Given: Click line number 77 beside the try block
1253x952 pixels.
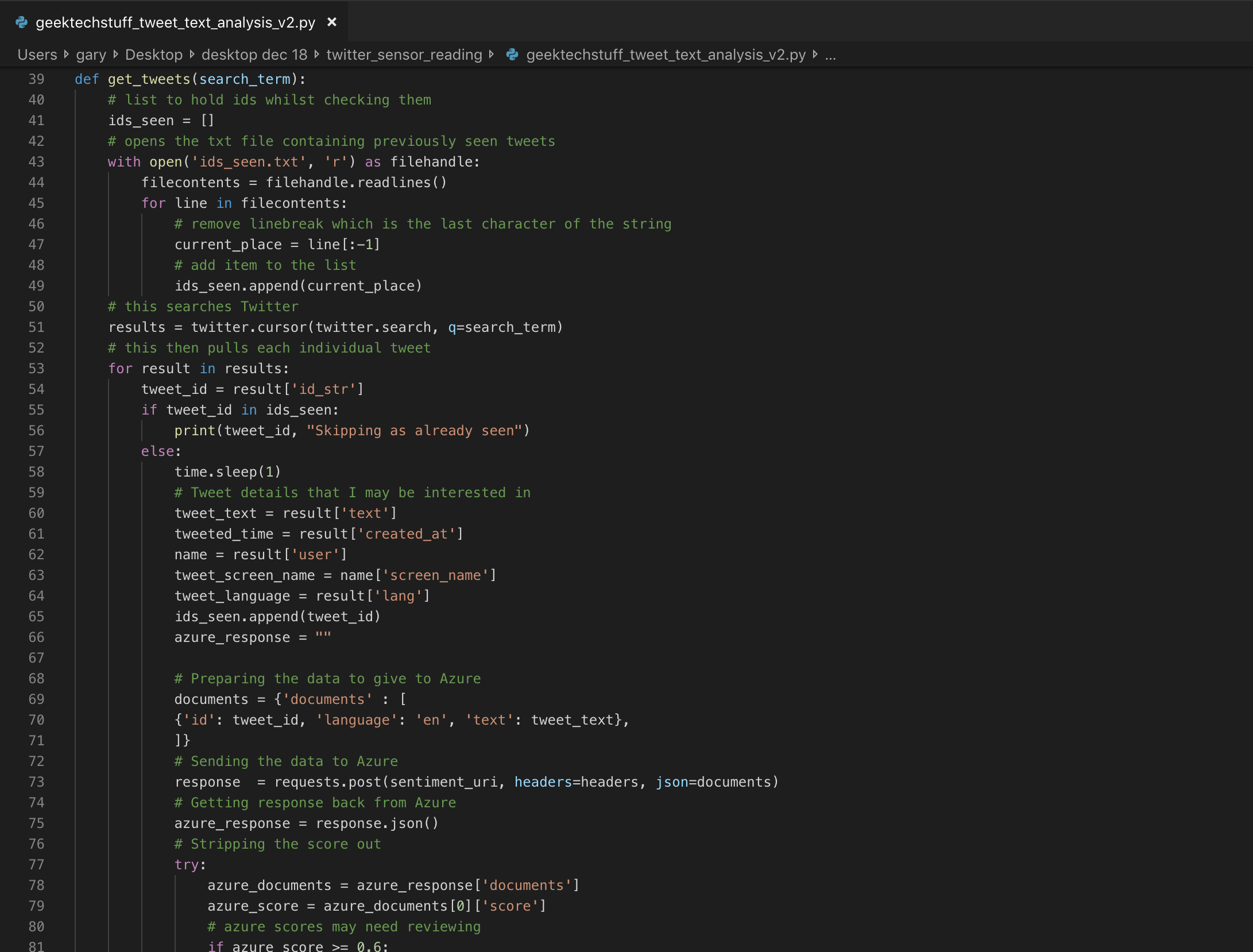Looking at the screenshot, I should click(36, 864).
